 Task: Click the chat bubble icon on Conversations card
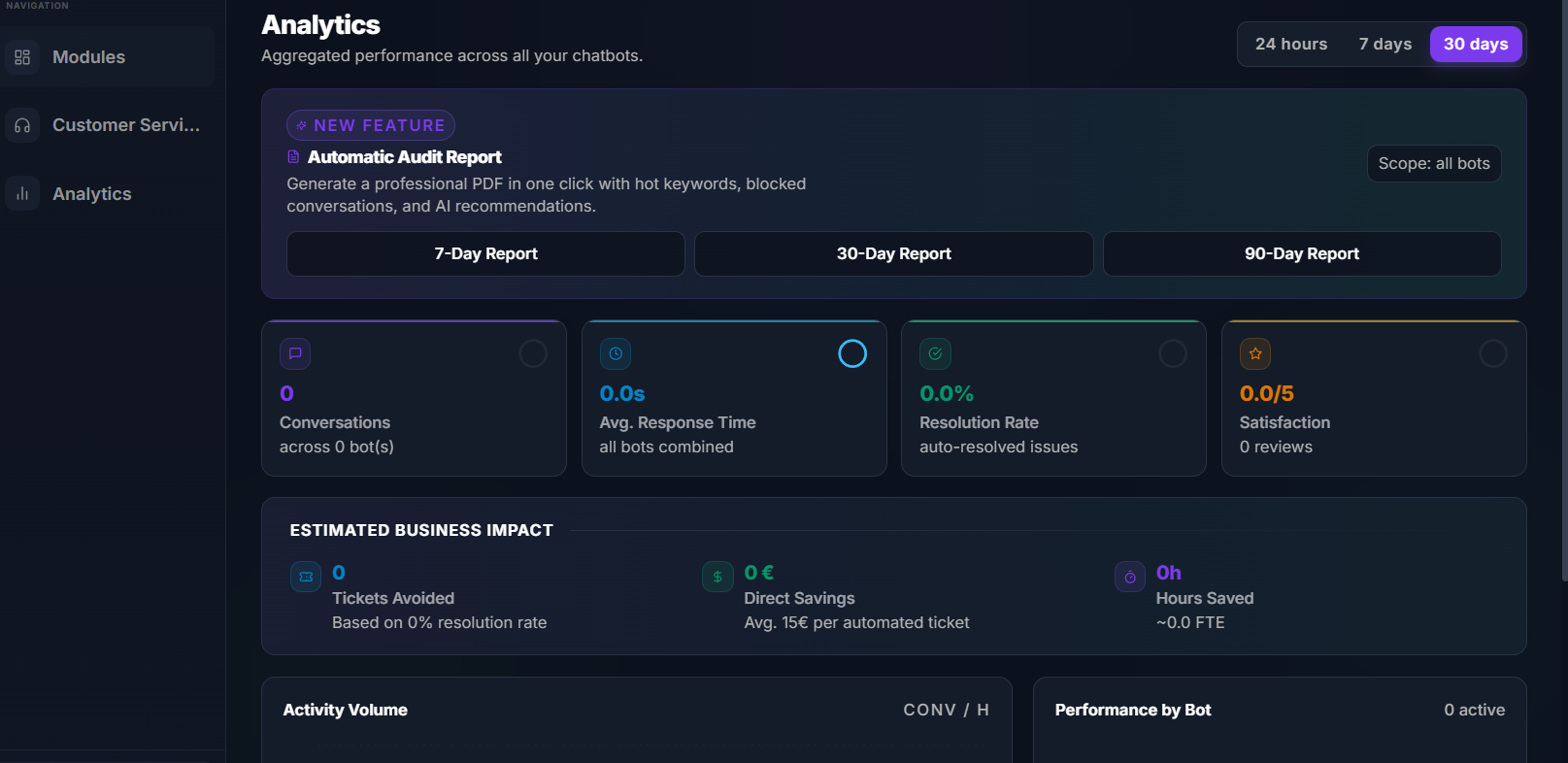pyautogui.click(x=295, y=353)
